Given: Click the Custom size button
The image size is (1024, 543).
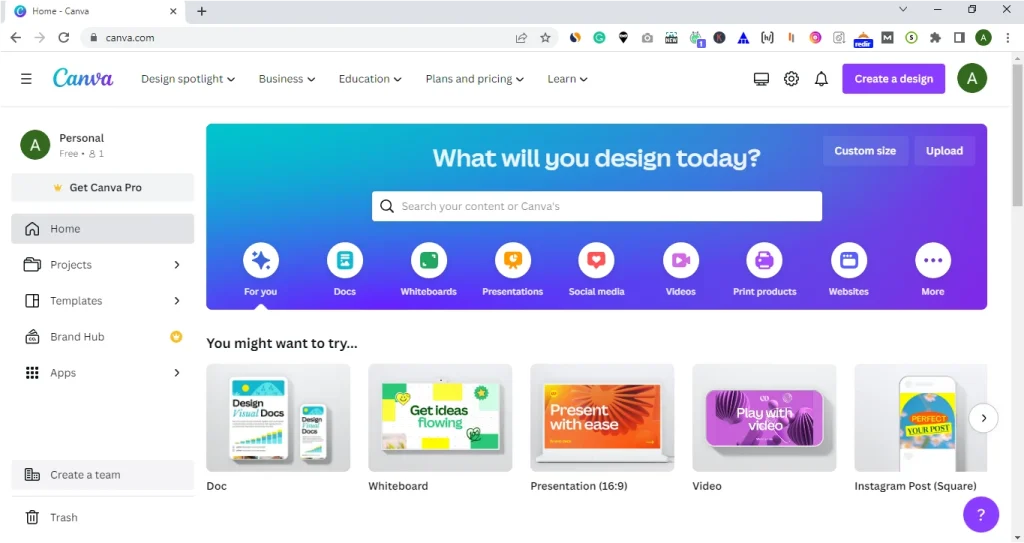Looking at the screenshot, I should tap(865, 151).
